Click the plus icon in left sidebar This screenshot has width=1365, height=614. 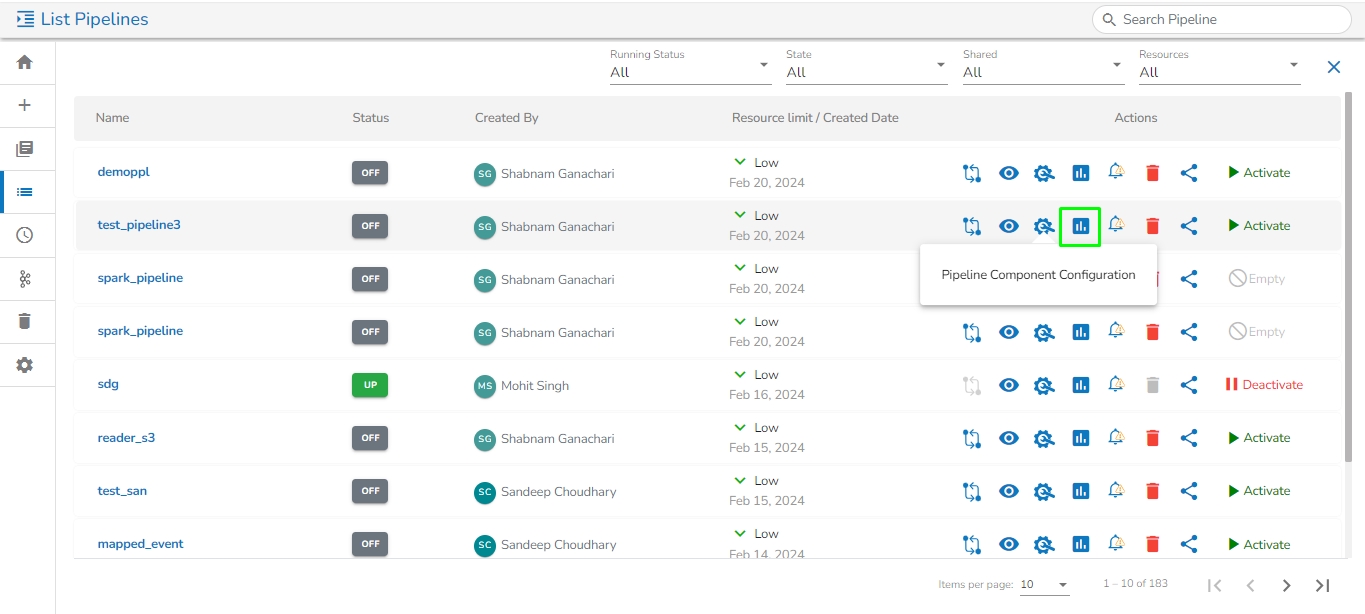point(25,105)
